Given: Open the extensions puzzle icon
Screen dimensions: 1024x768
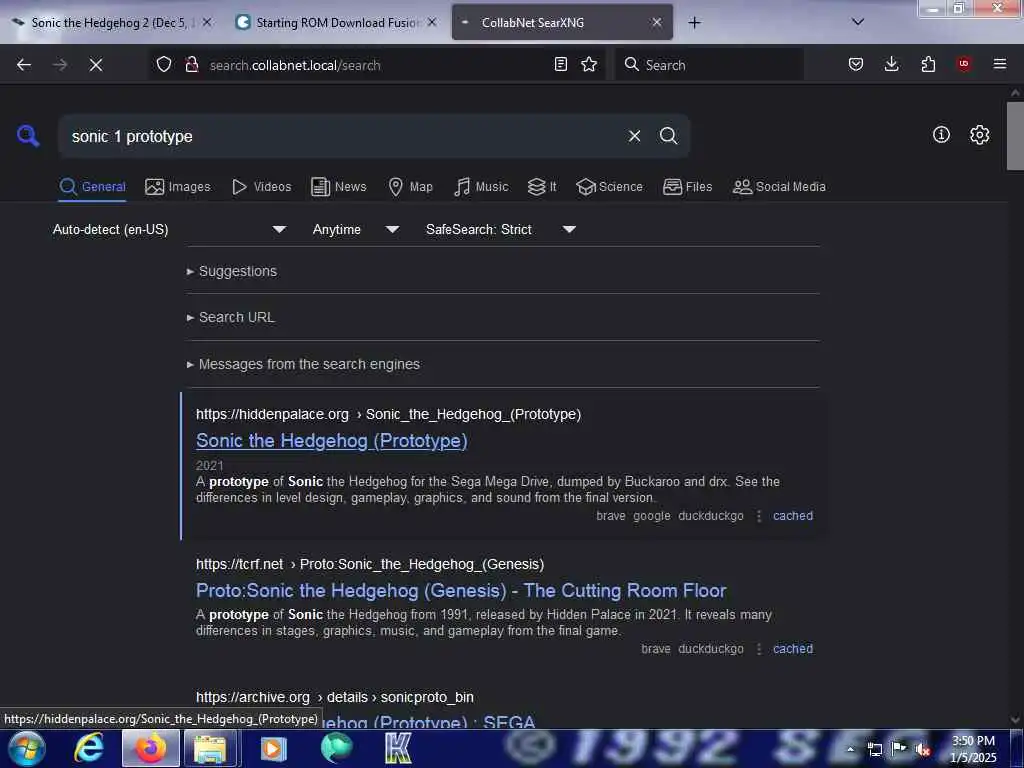Looking at the screenshot, I should (928, 64).
